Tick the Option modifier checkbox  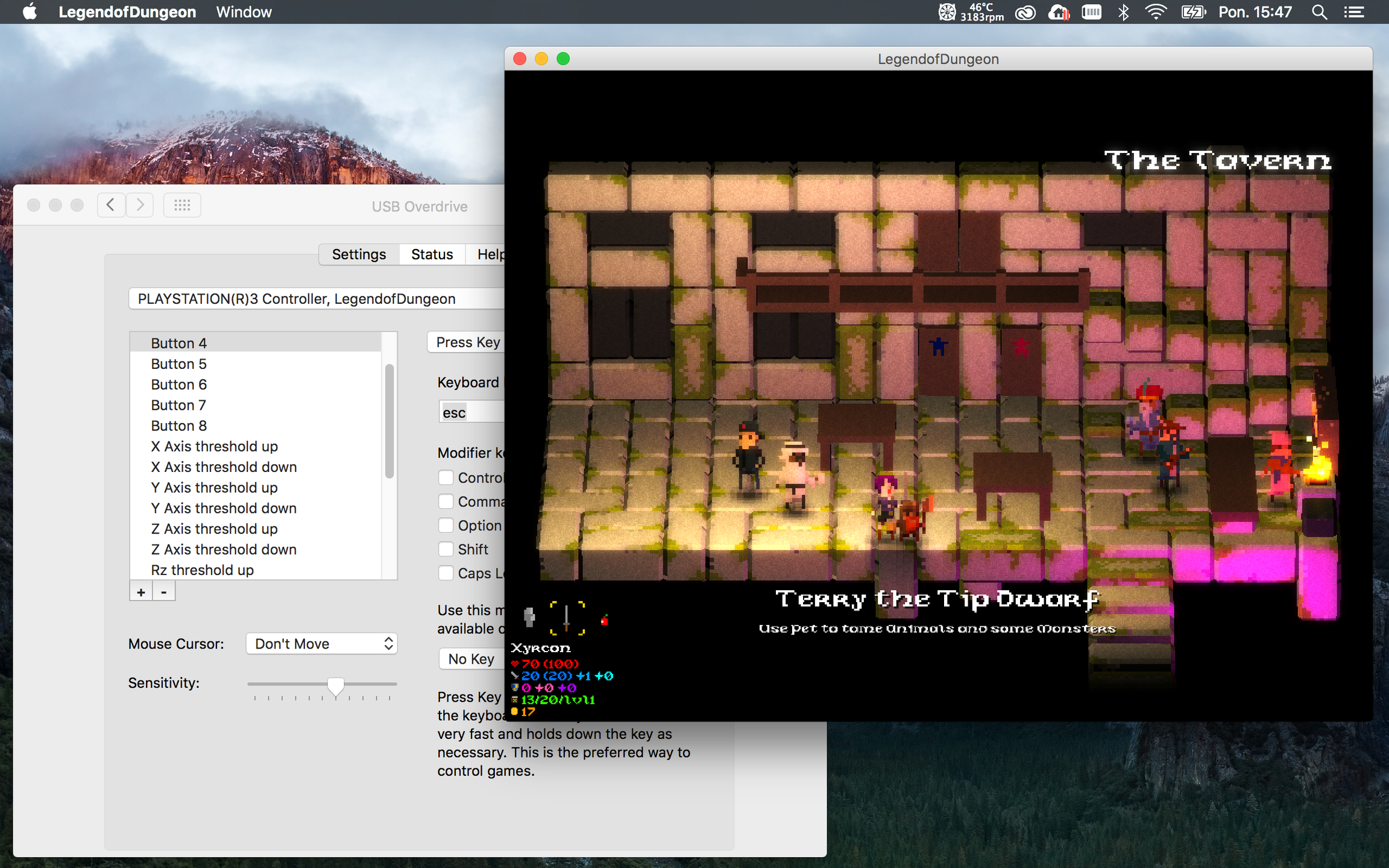(446, 525)
